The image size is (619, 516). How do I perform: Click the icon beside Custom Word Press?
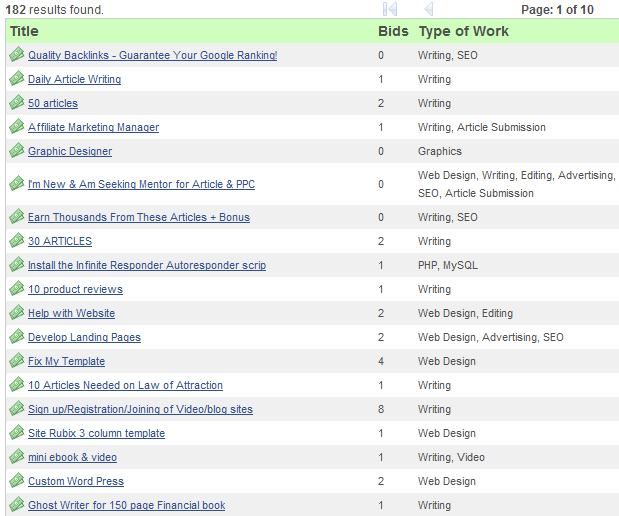[16, 481]
